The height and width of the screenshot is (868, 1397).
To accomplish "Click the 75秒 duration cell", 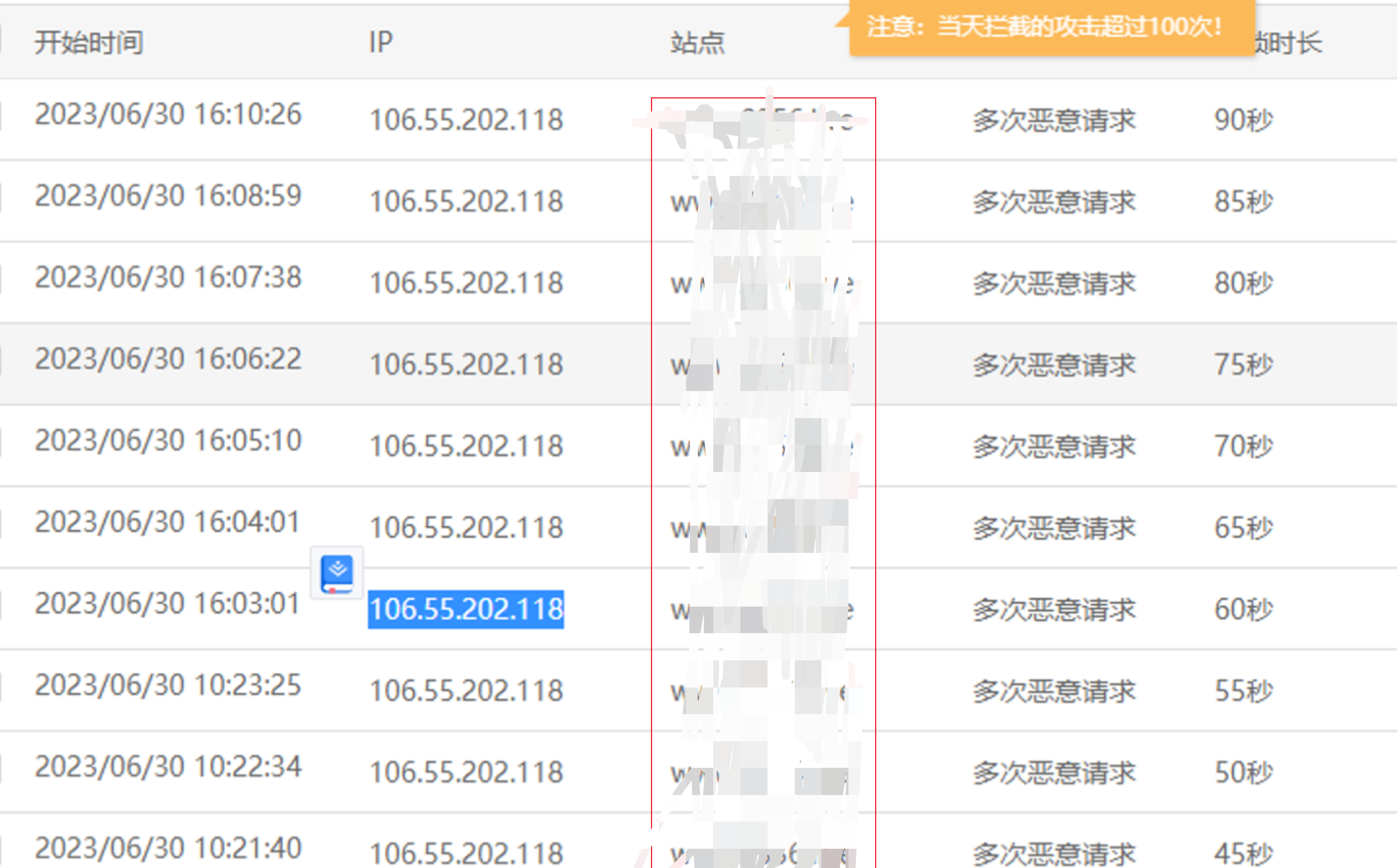I will coord(1242,364).
